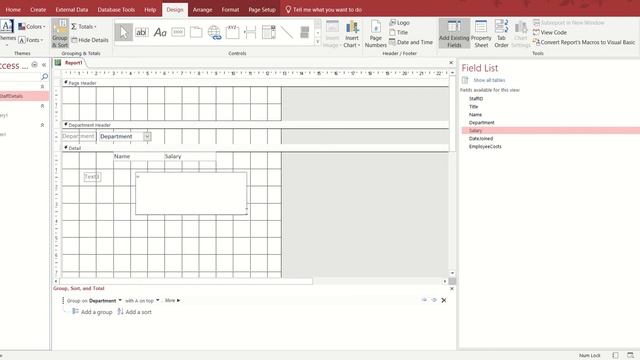Select the Salary field in Field List
Screen dimensions: 640x360
tap(551, 131)
